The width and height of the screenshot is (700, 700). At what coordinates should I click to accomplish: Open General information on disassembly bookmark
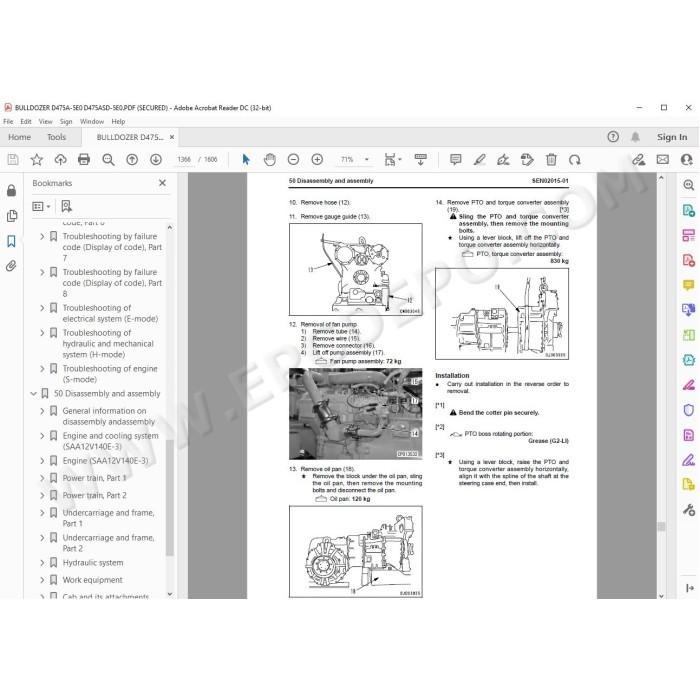click(x=108, y=416)
